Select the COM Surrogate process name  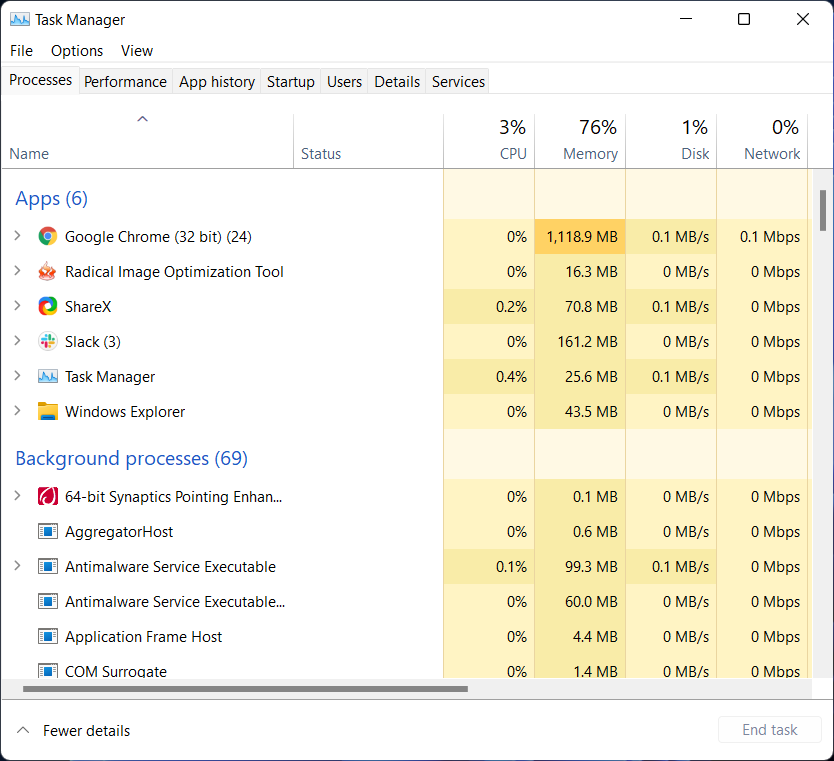(x=116, y=671)
